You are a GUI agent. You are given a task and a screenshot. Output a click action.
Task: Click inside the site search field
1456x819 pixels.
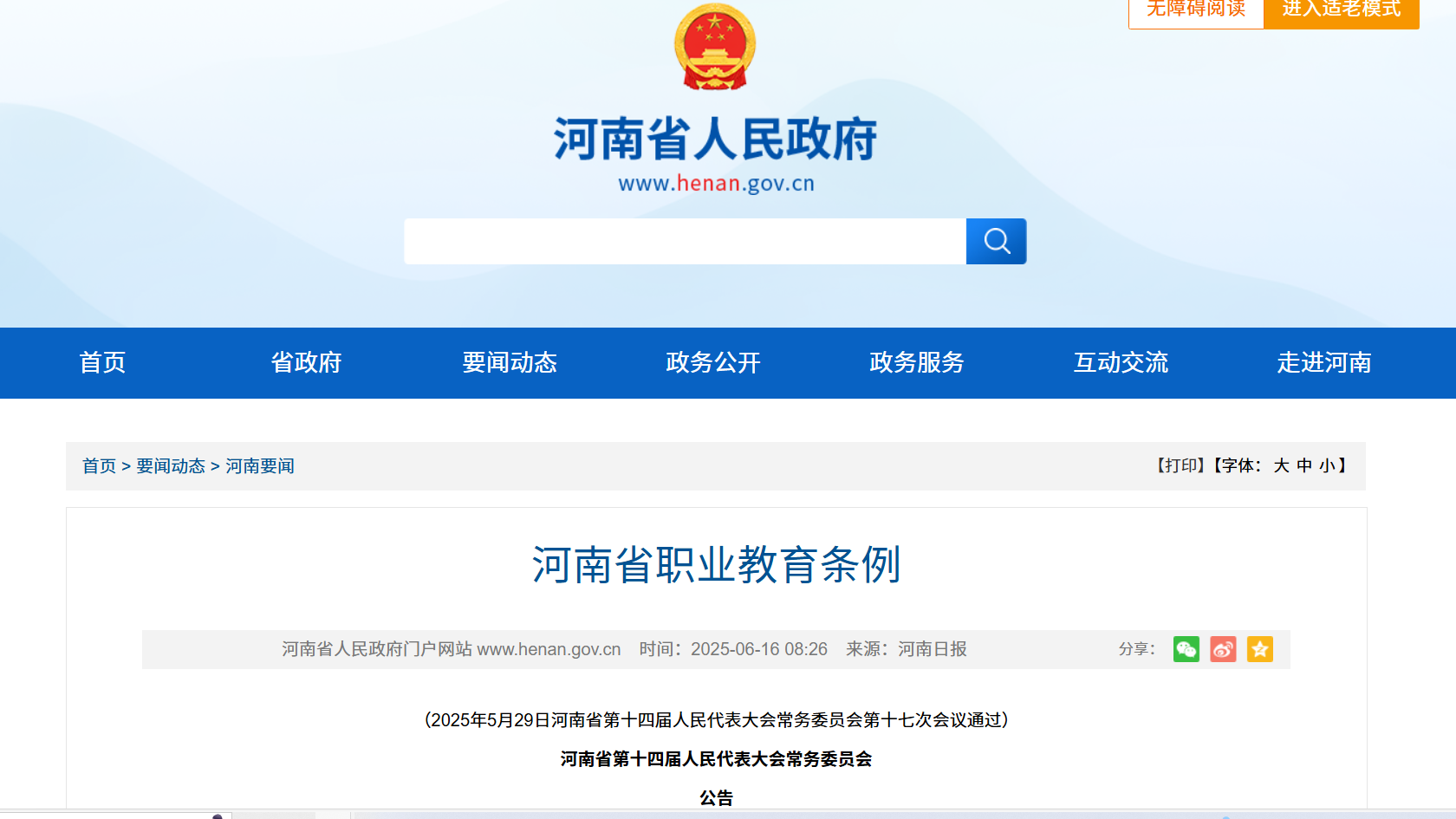click(x=685, y=241)
